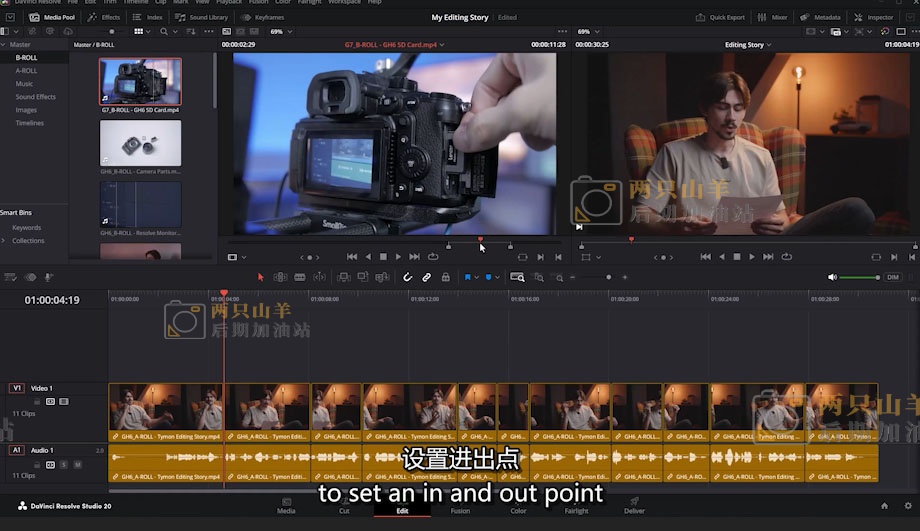Click the Position Lock padlock icon
Screen dimensions: 920x531
(445, 277)
